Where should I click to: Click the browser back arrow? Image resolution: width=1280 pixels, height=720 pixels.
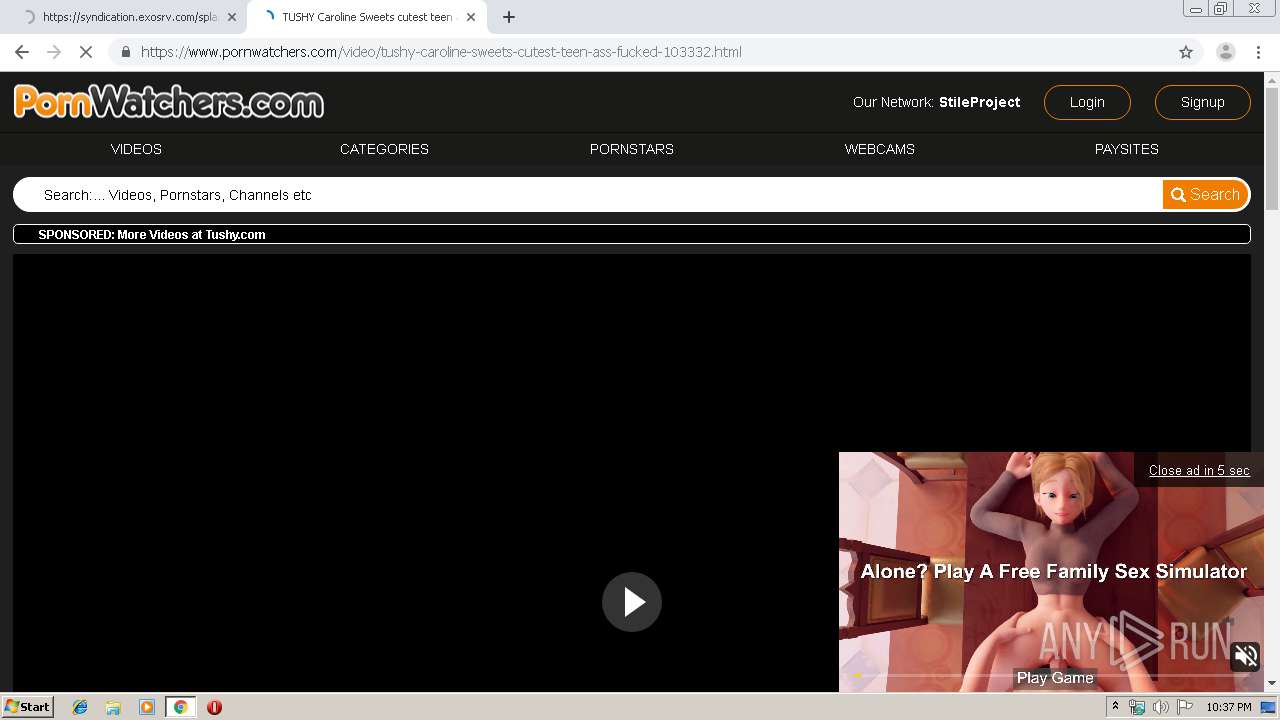pos(22,52)
